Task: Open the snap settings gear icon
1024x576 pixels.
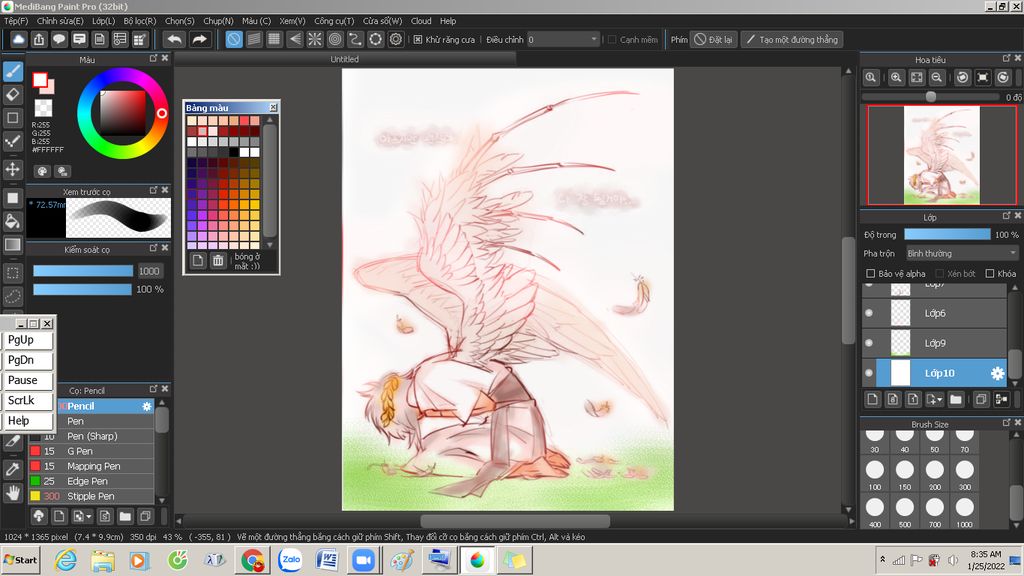Action: tap(396, 39)
